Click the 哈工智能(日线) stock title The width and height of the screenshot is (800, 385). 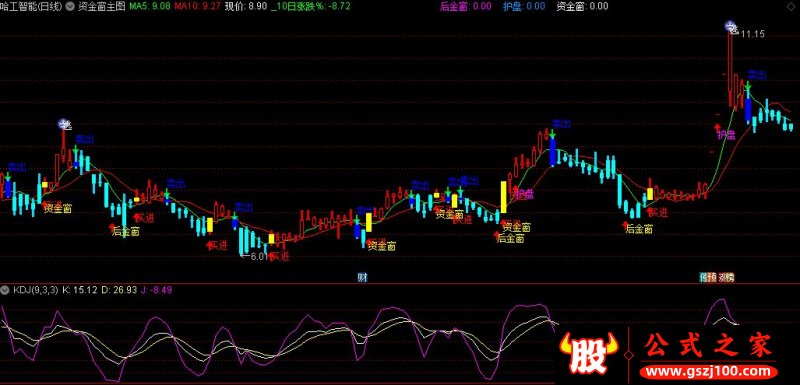[x=32, y=7]
